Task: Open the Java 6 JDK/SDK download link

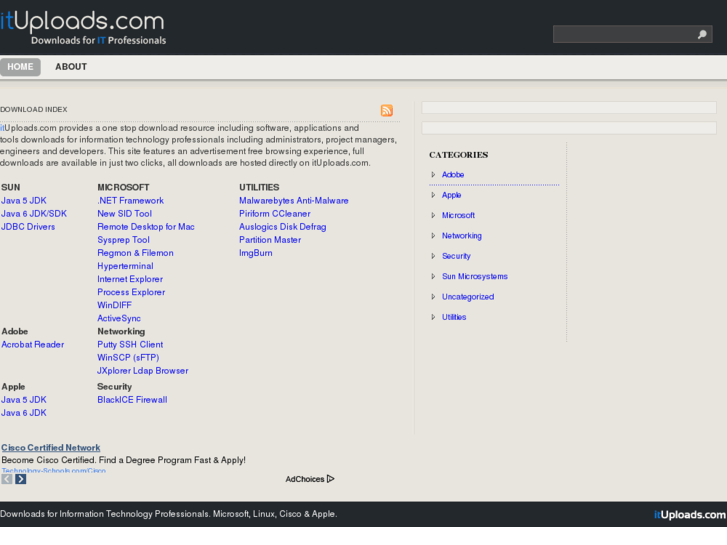Action: [34, 214]
